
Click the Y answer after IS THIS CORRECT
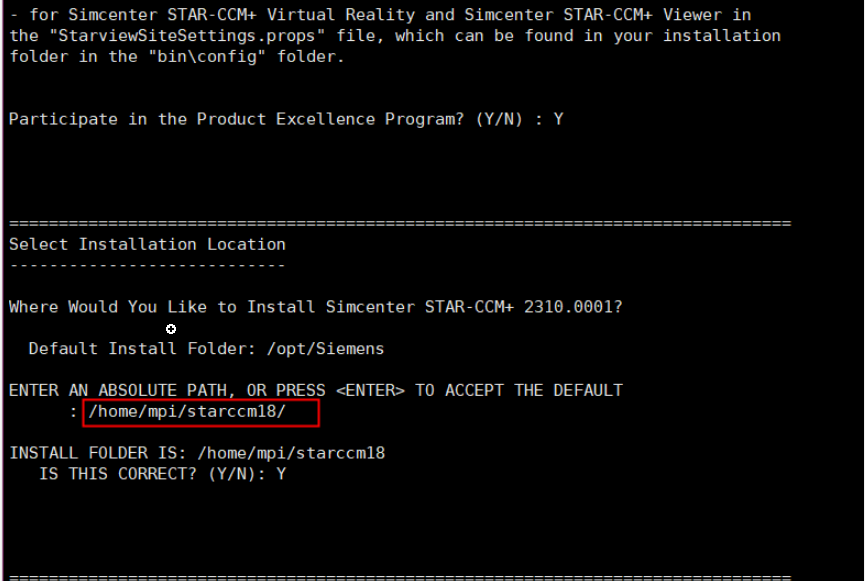pyautogui.click(x=282, y=474)
